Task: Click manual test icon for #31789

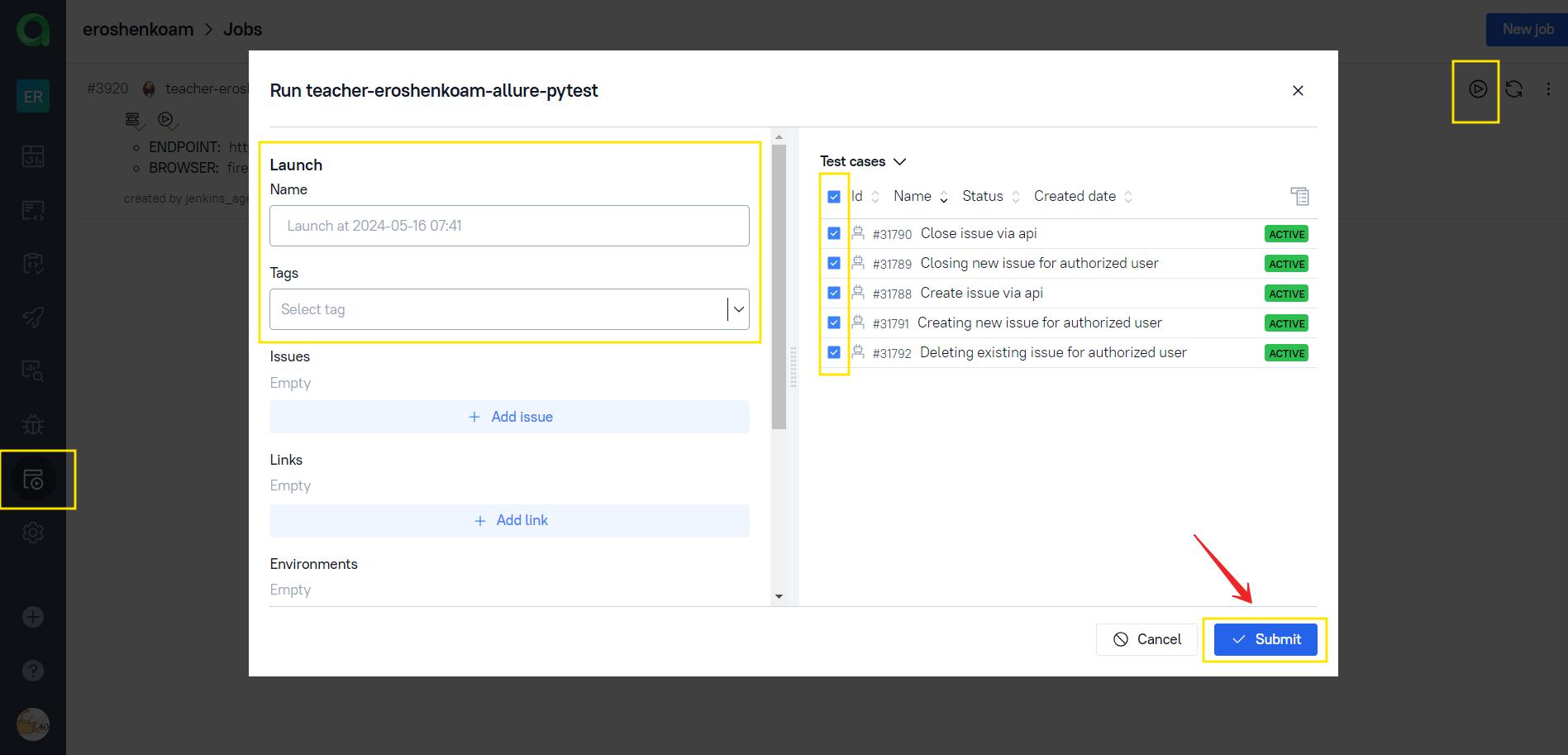Action: click(858, 263)
